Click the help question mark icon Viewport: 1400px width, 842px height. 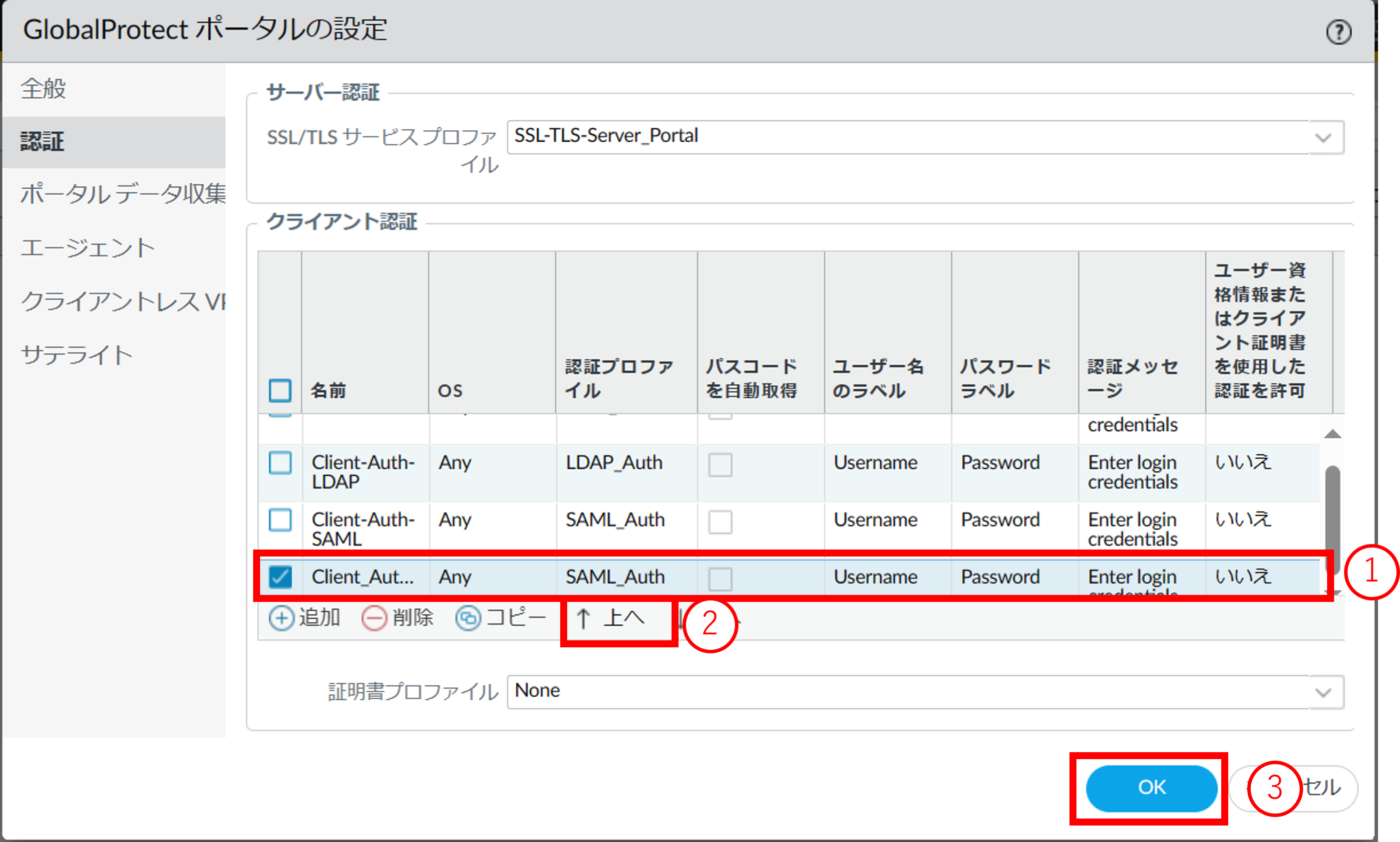(x=1338, y=32)
